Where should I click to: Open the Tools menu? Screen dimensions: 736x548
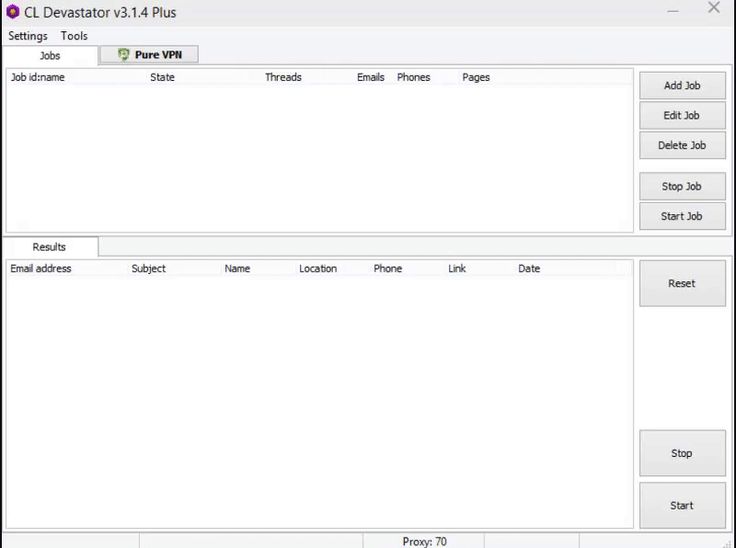point(74,36)
